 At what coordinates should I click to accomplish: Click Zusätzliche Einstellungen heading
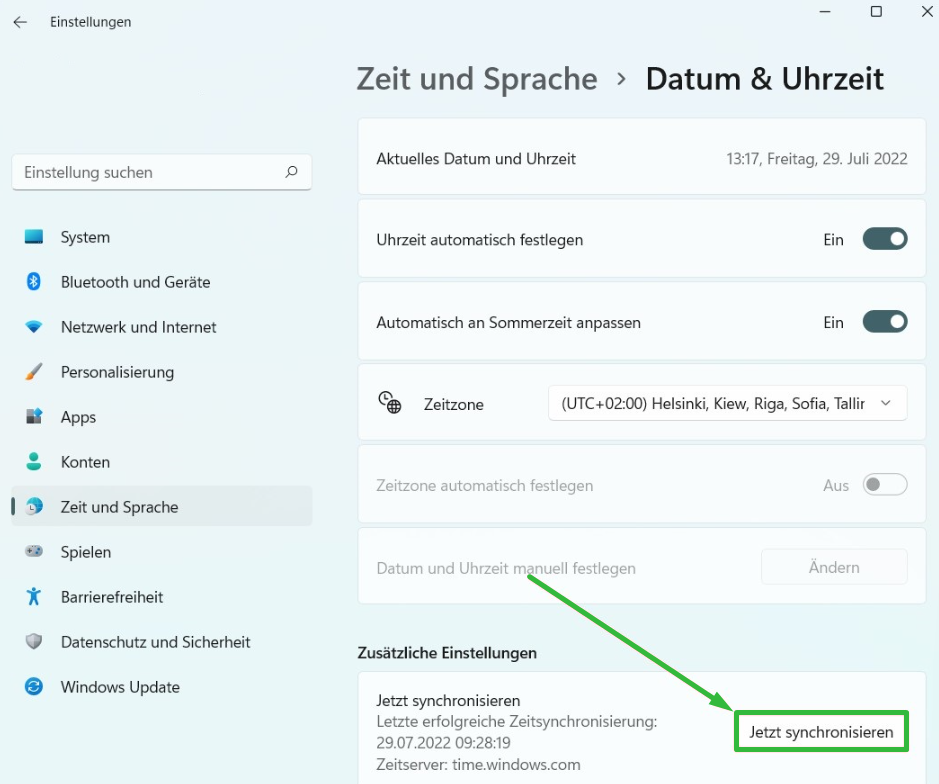447,653
